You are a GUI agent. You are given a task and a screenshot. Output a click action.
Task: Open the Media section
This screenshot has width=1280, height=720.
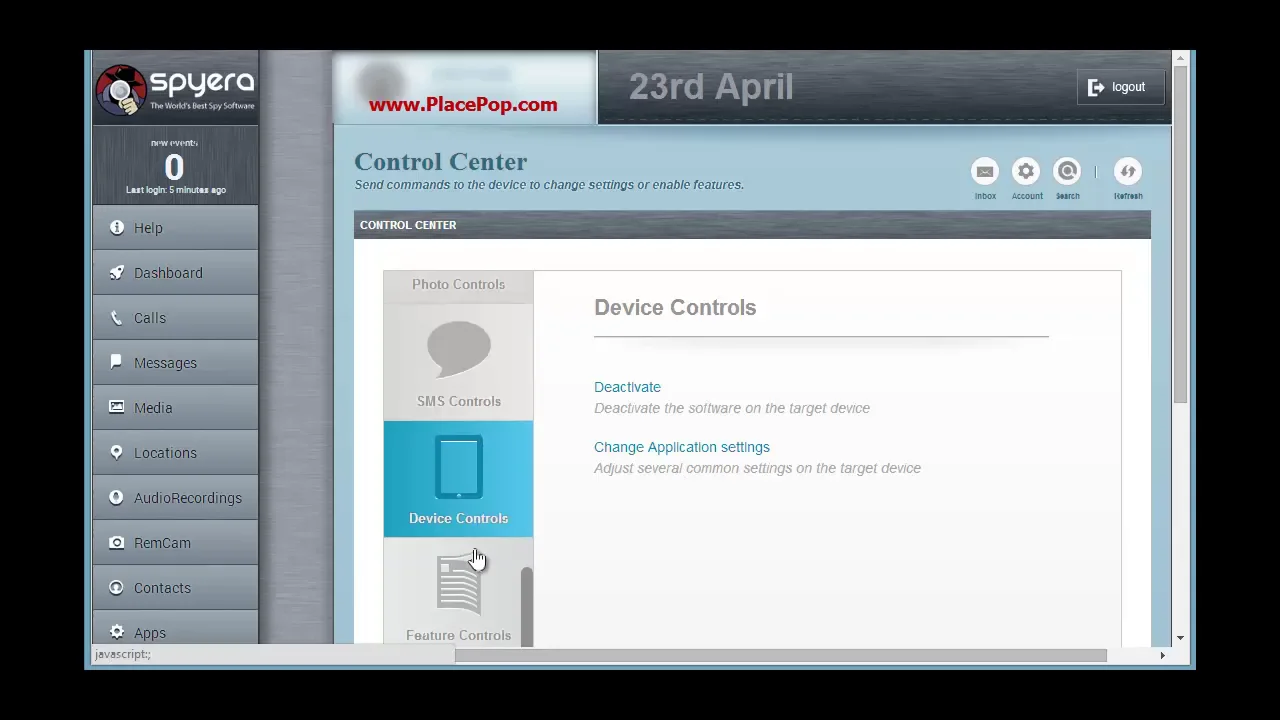point(175,408)
